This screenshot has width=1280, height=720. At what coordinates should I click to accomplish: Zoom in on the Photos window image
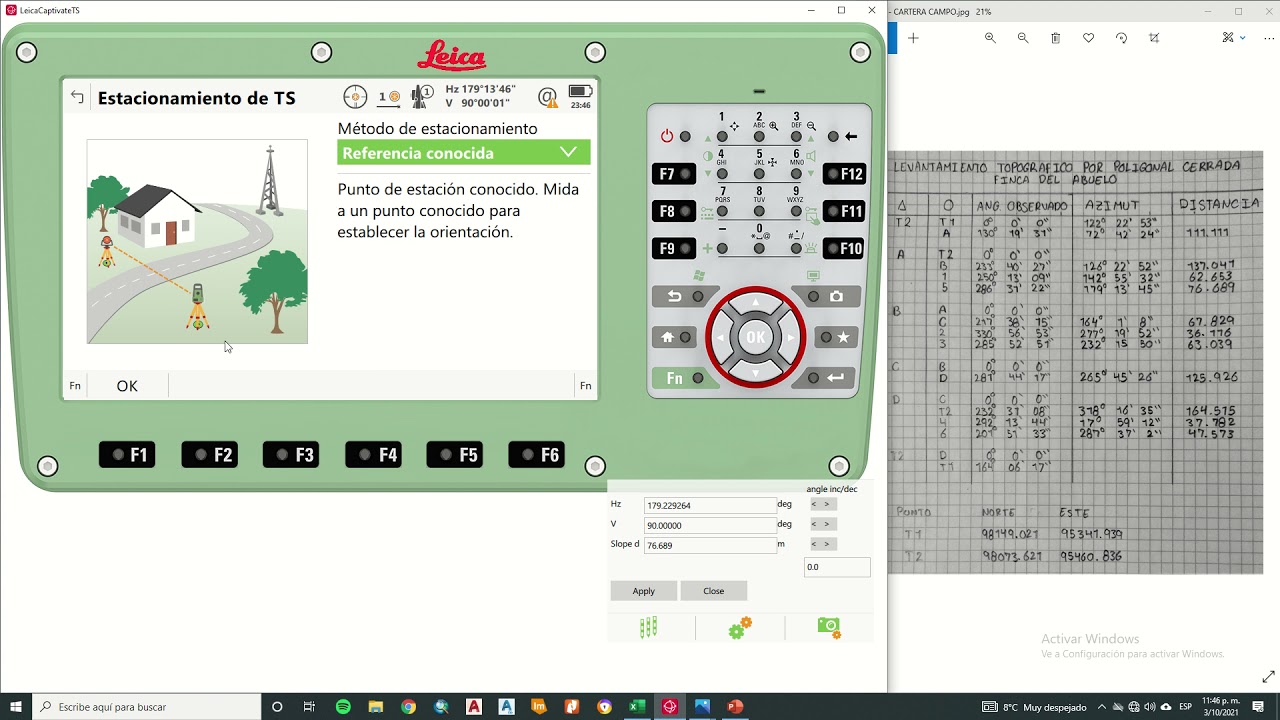pos(990,38)
